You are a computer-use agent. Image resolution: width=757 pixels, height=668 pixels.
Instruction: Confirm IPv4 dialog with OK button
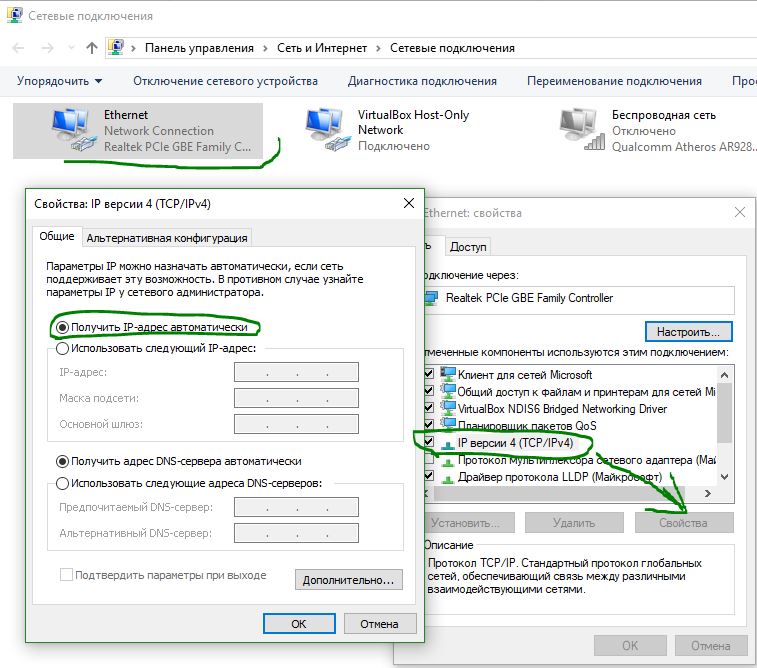(299, 624)
